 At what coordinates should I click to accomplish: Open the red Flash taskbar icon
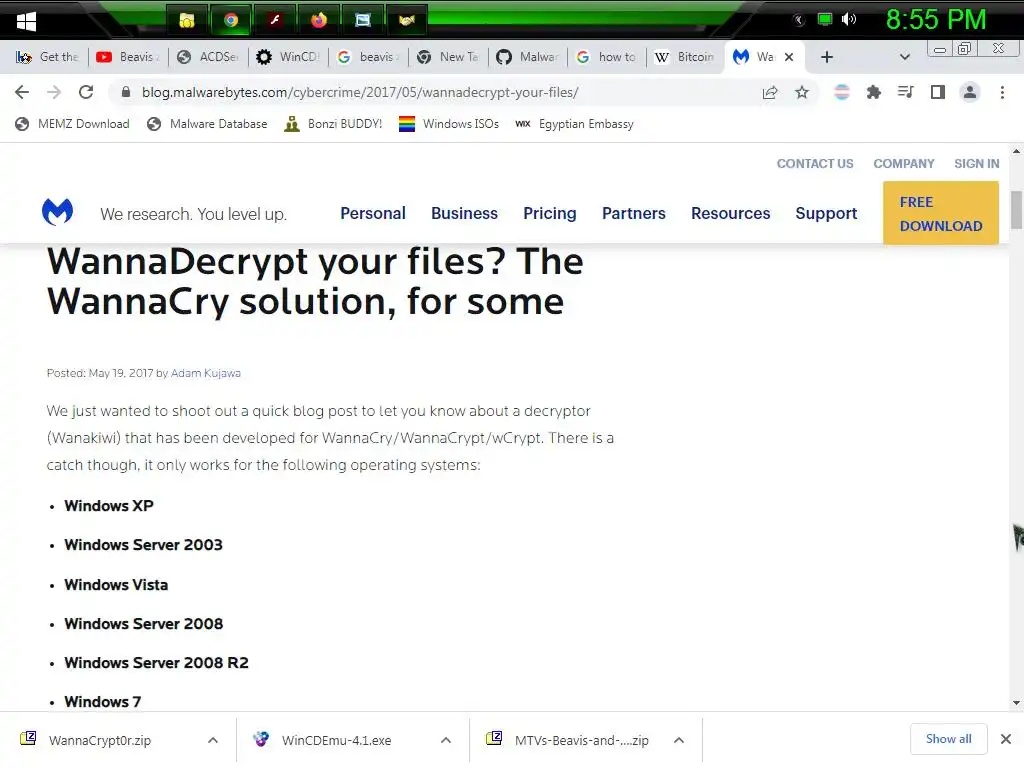(275, 20)
